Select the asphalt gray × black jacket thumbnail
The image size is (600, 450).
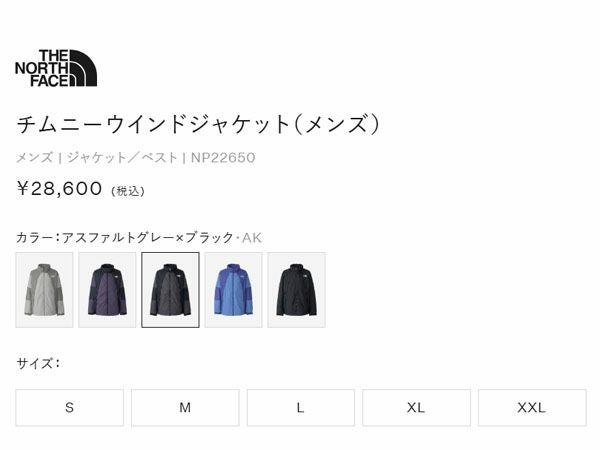170,290
